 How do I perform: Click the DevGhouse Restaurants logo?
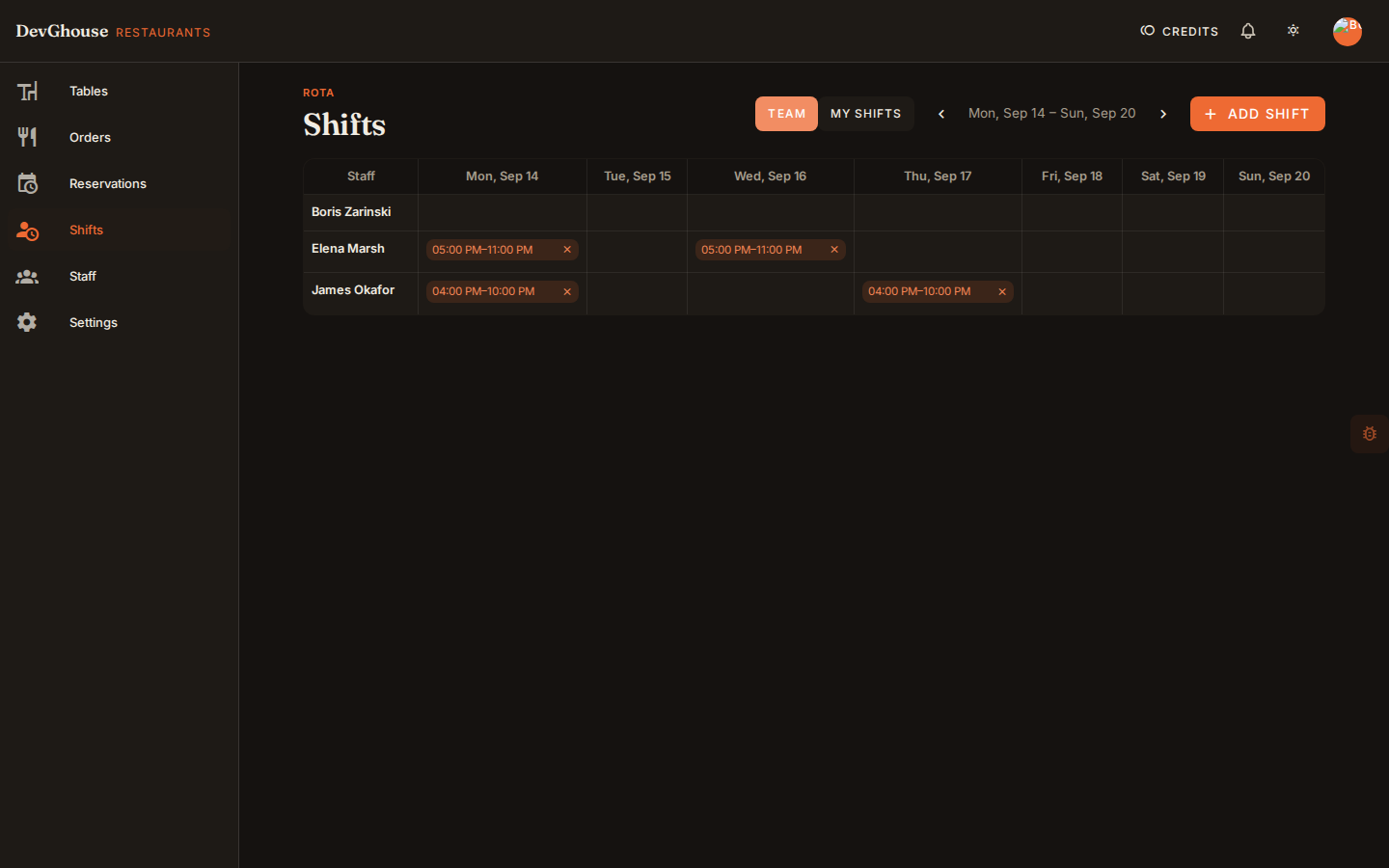[x=113, y=31]
